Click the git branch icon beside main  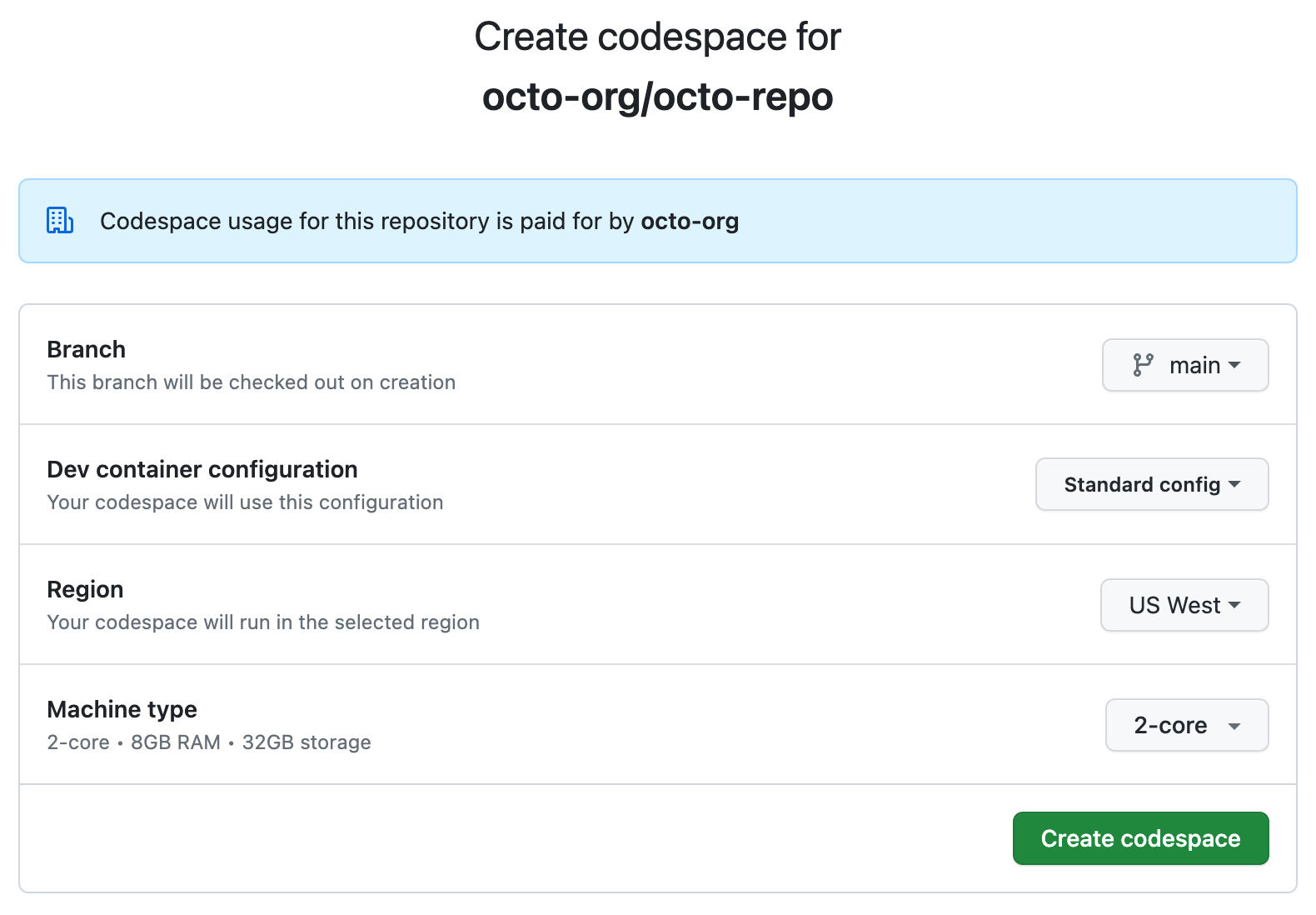point(1143,365)
